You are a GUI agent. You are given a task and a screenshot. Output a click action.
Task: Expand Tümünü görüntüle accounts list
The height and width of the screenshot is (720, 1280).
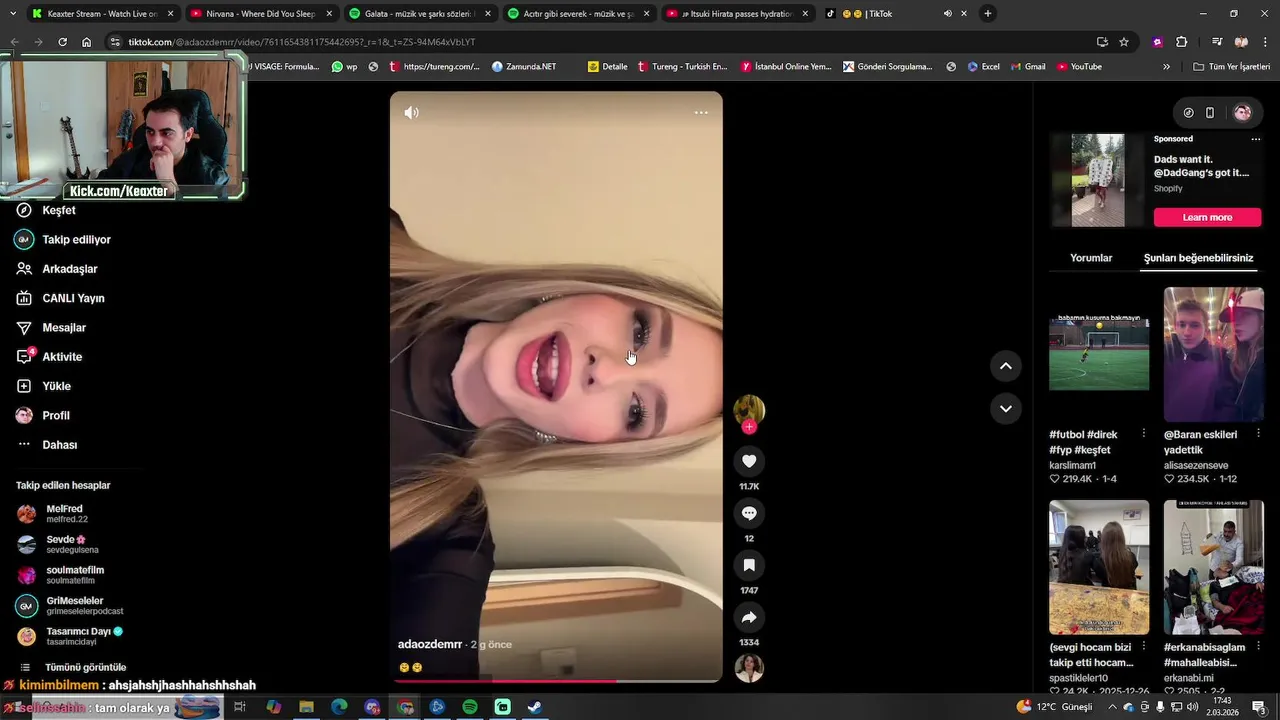tap(85, 667)
